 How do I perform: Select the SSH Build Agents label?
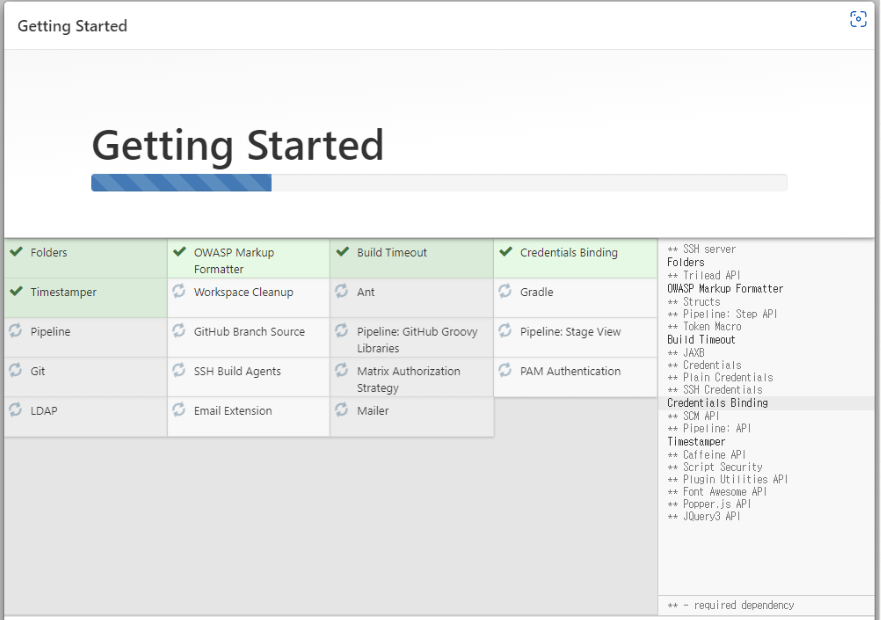(237, 371)
